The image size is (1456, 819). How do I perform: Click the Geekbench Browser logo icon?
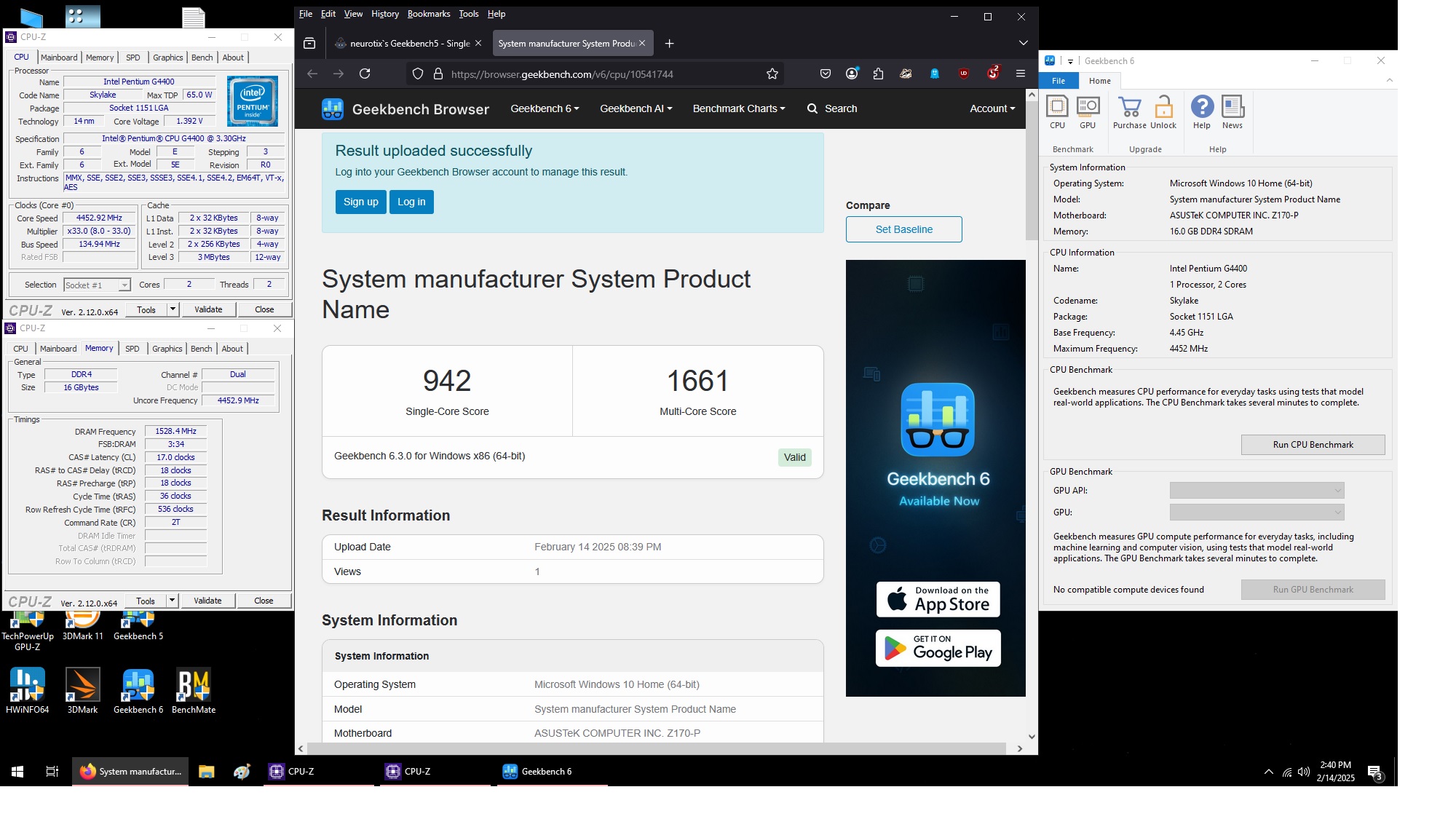pyautogui.click(x=333, y=109)
